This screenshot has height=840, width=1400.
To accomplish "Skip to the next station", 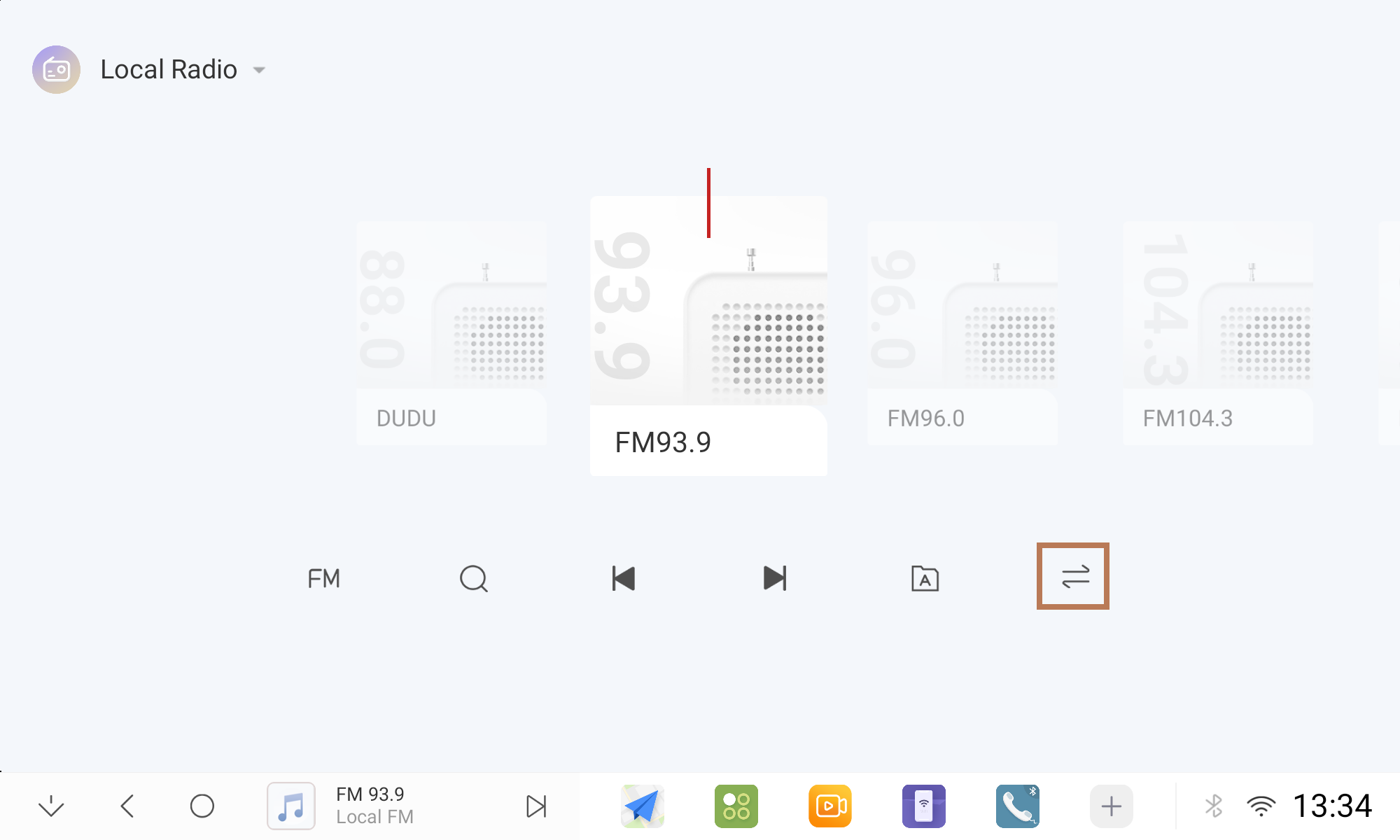I will point(775,579).
